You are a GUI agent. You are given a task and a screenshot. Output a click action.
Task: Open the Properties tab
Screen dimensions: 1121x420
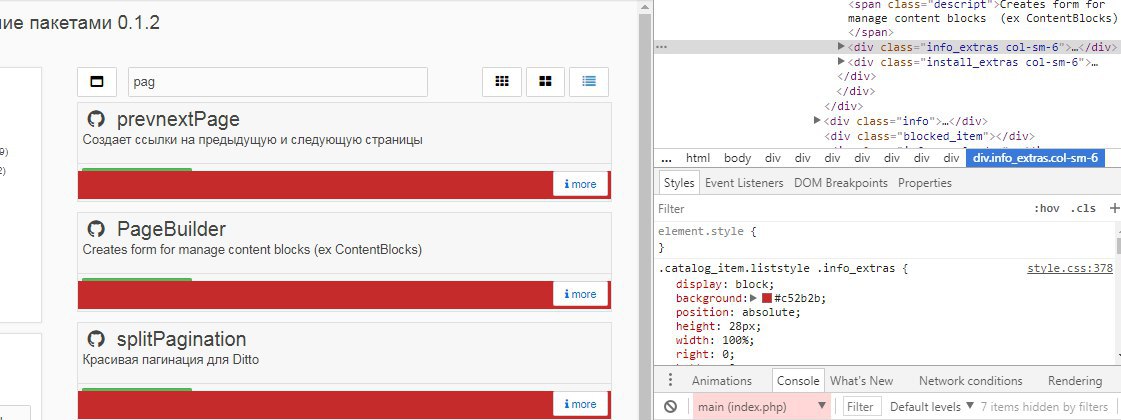pos(924,182)
